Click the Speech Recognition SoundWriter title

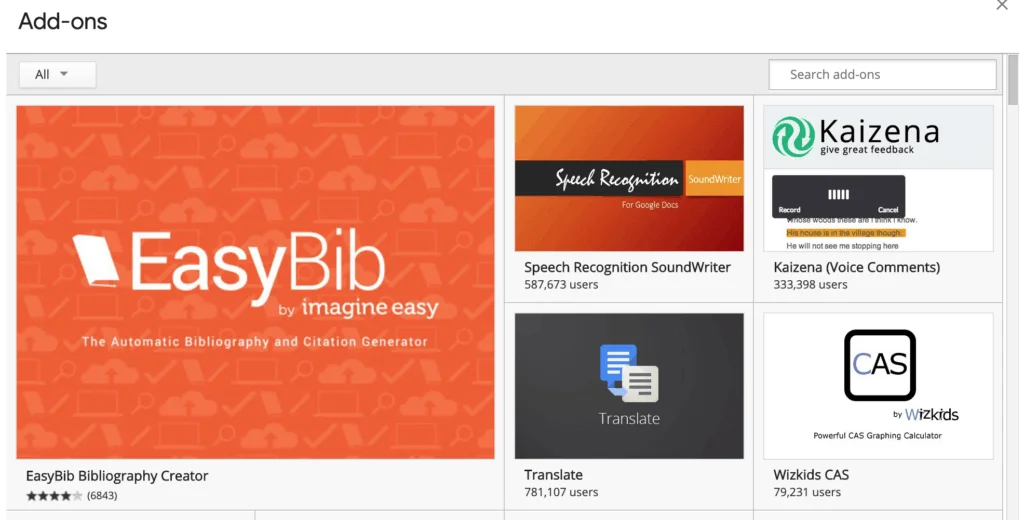click(627, 267)
